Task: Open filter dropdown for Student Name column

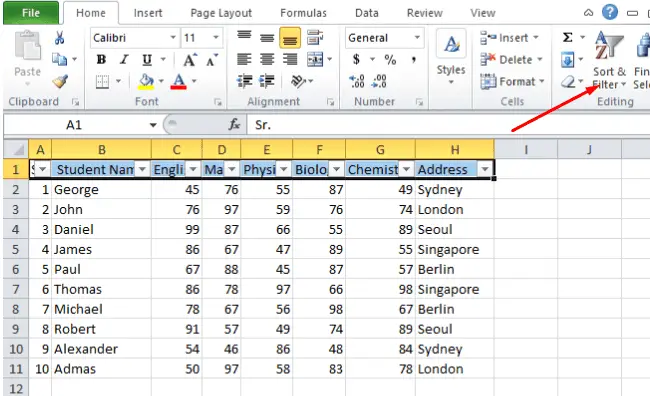Action: [142, 169]
